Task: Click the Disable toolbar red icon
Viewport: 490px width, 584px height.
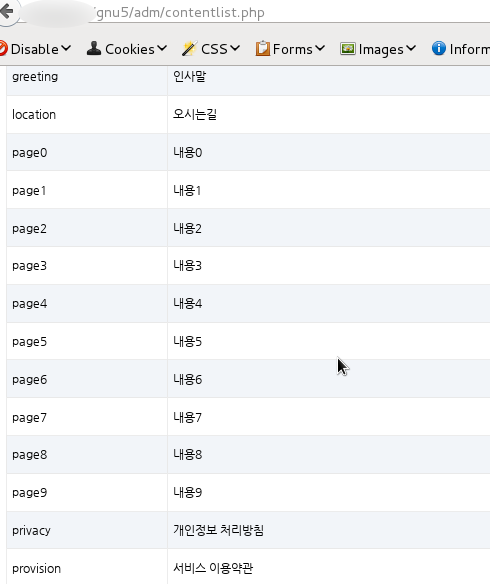Action: coord(3,49)
